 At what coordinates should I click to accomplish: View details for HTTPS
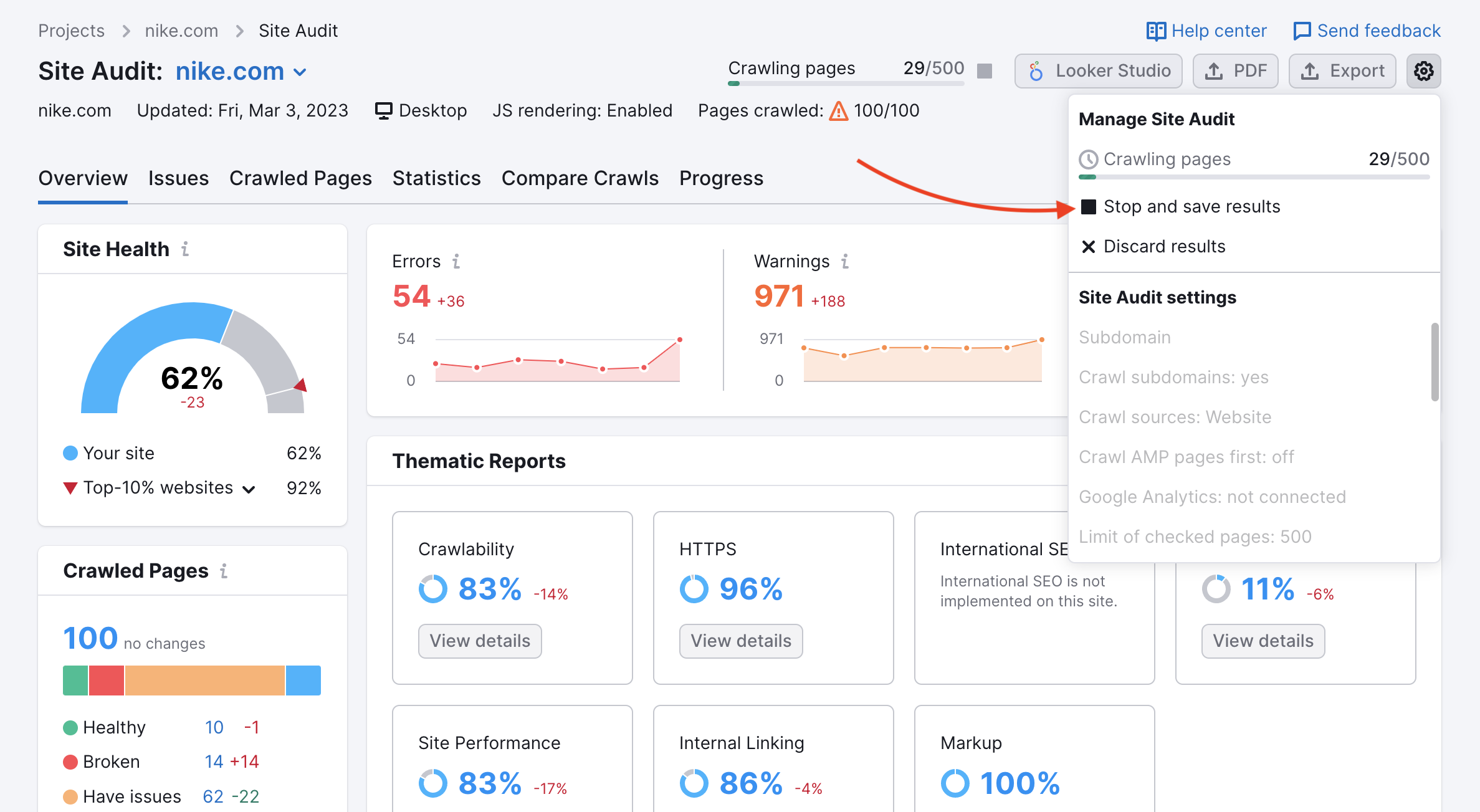741,641
